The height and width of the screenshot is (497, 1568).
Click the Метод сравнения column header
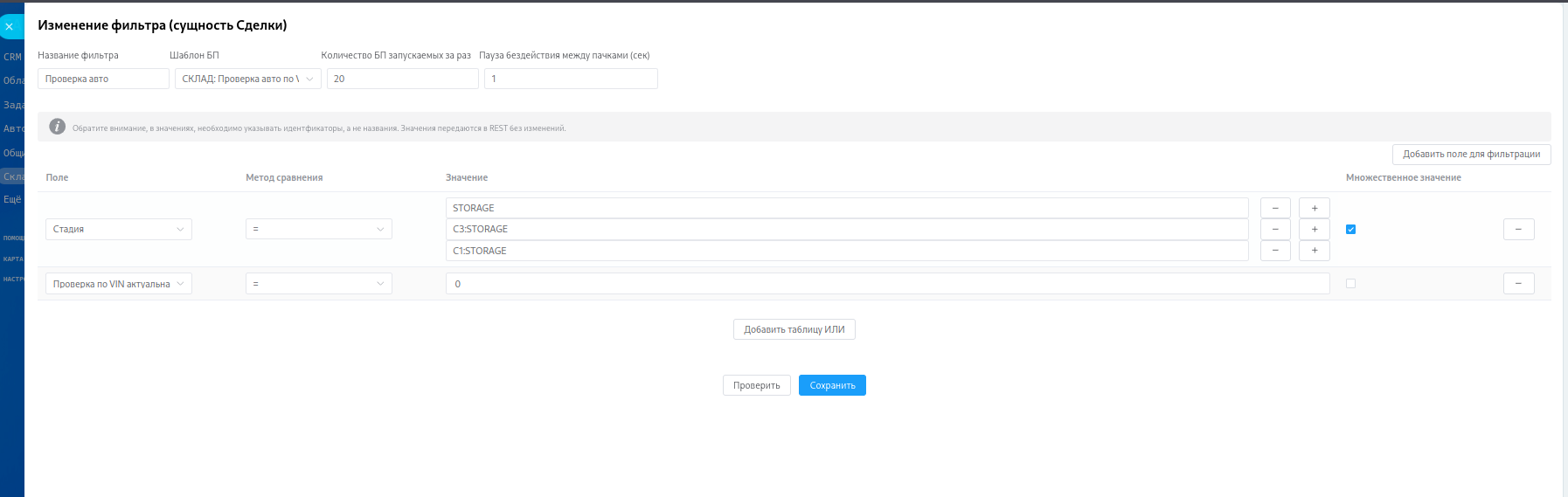(x=284, y=177)
